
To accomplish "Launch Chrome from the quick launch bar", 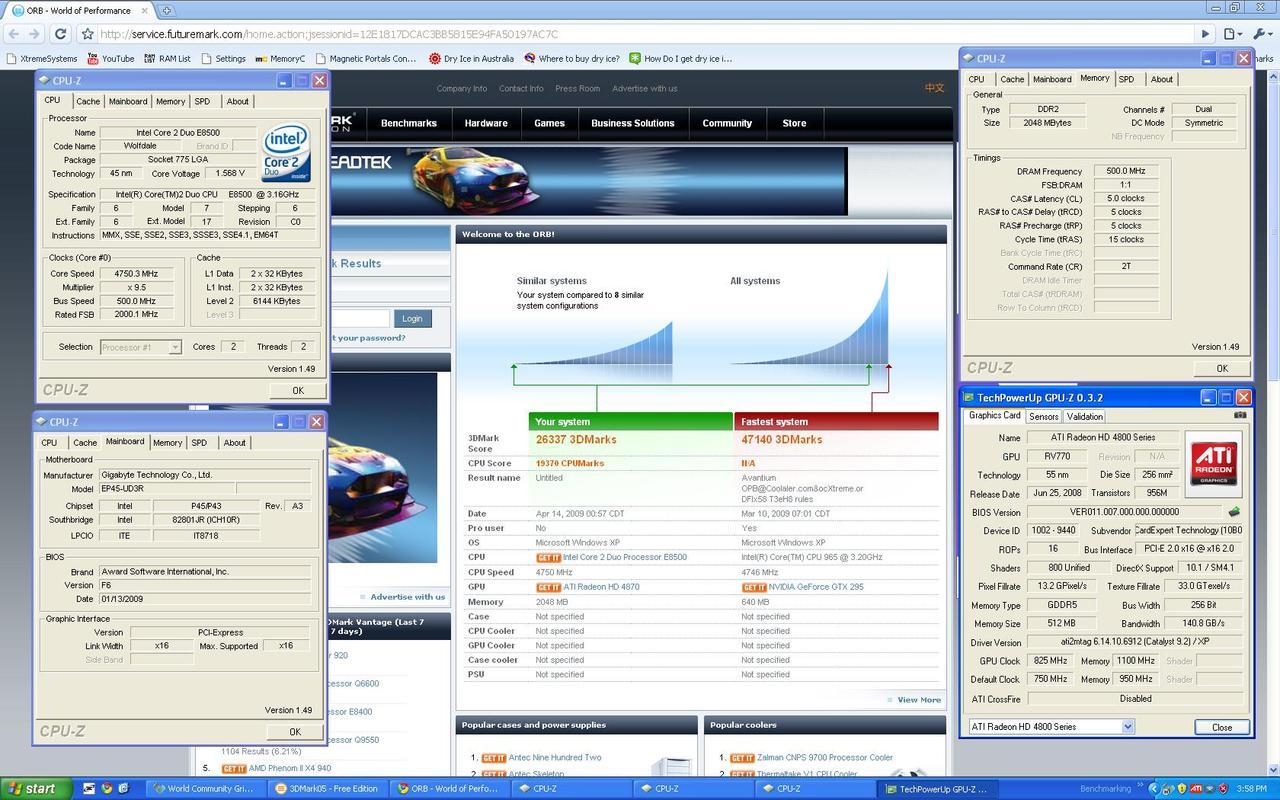I will (x=109, y=789).
